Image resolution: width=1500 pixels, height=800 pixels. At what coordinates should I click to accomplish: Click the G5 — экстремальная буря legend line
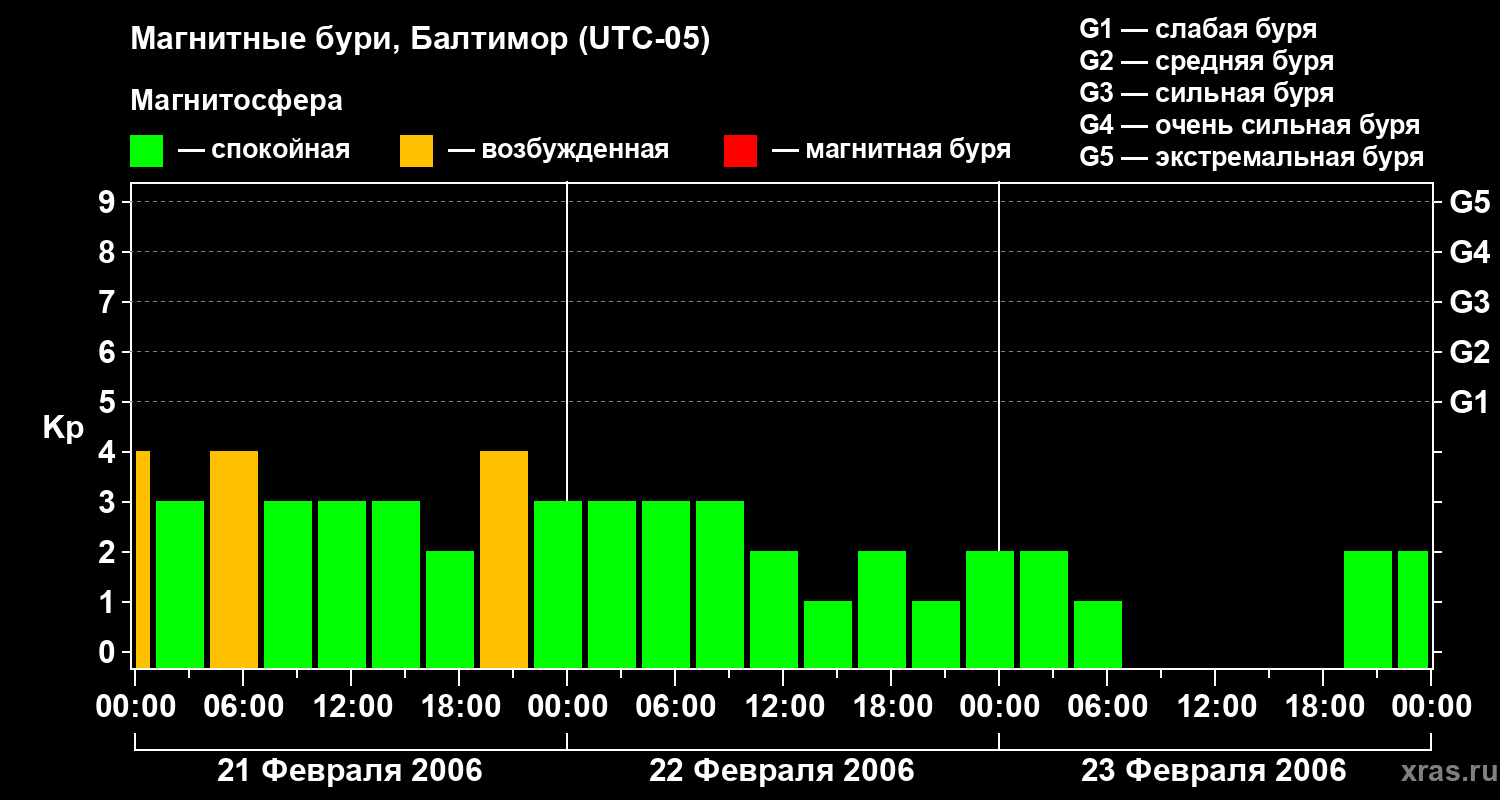[1251, 157]
